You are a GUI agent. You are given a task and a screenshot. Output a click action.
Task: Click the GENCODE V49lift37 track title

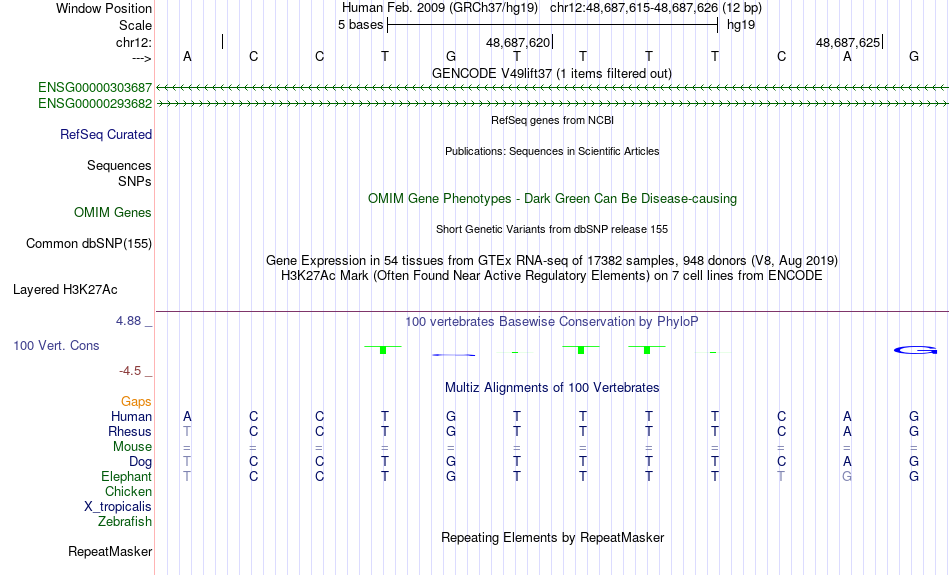point(552,73)
